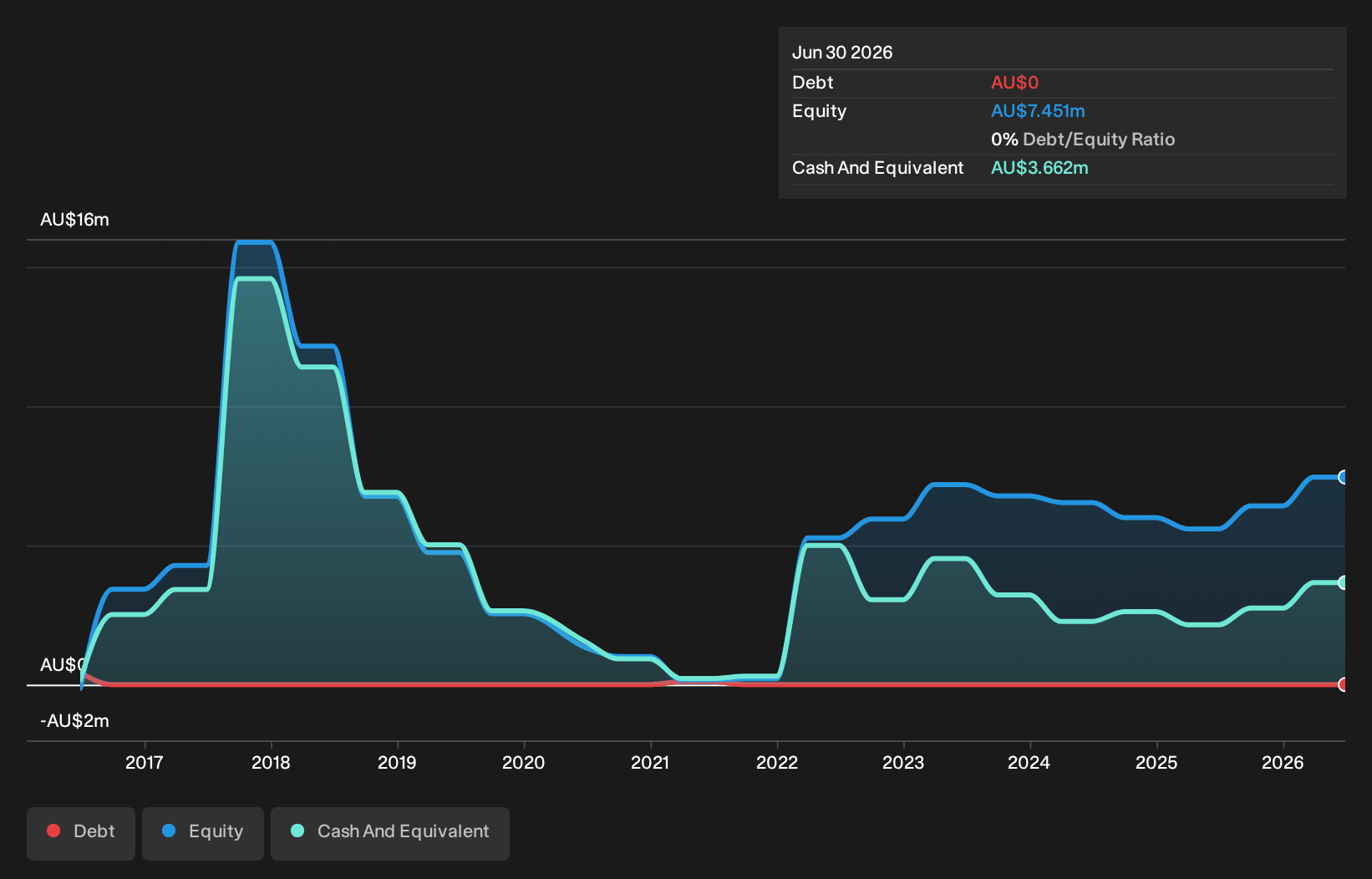Toggle the Debt legend button
Image resolution: width=1372 pixels, height=879 pixels.
81,833
